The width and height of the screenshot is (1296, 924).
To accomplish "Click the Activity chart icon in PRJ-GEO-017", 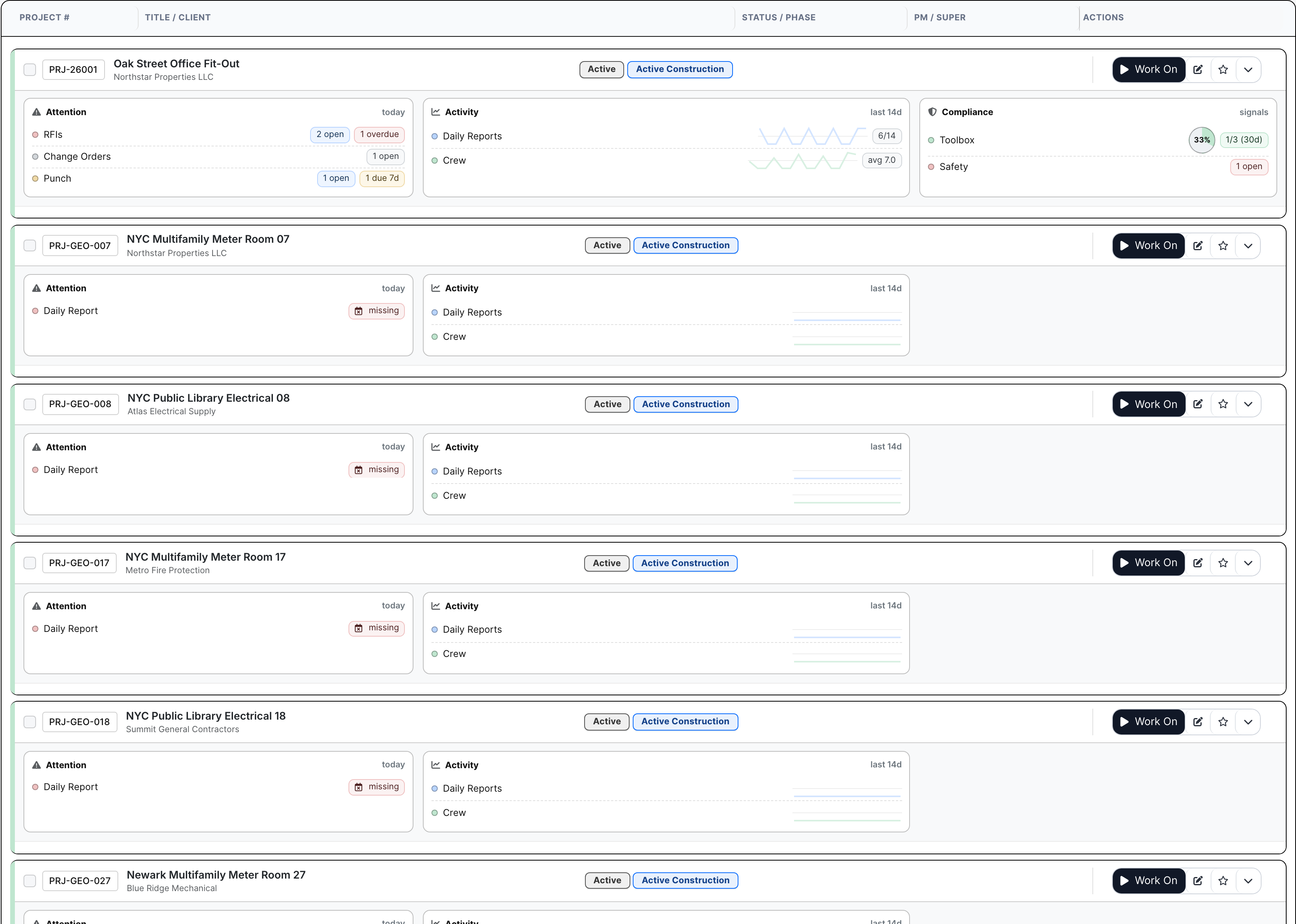I will pyautogui.click(x=436, y=606).
